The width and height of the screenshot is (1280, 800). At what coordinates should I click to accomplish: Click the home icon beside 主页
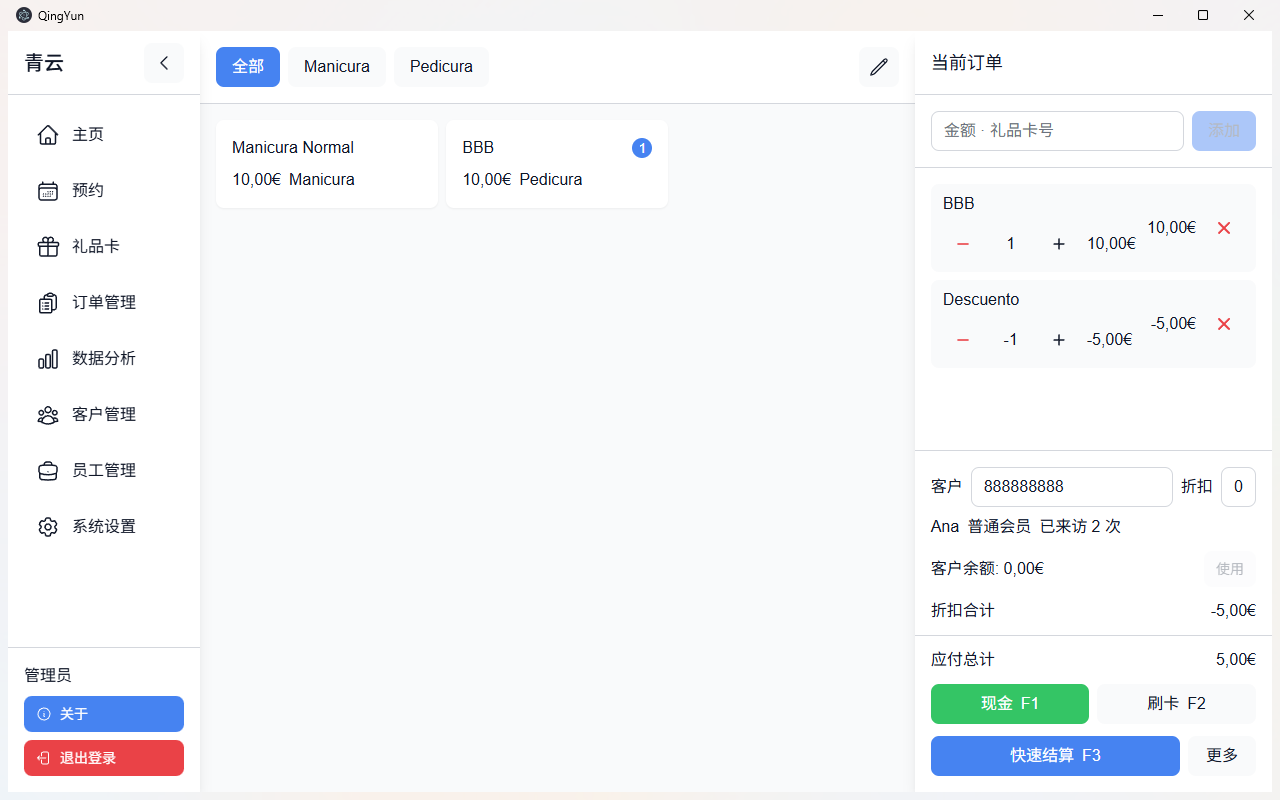48,134
